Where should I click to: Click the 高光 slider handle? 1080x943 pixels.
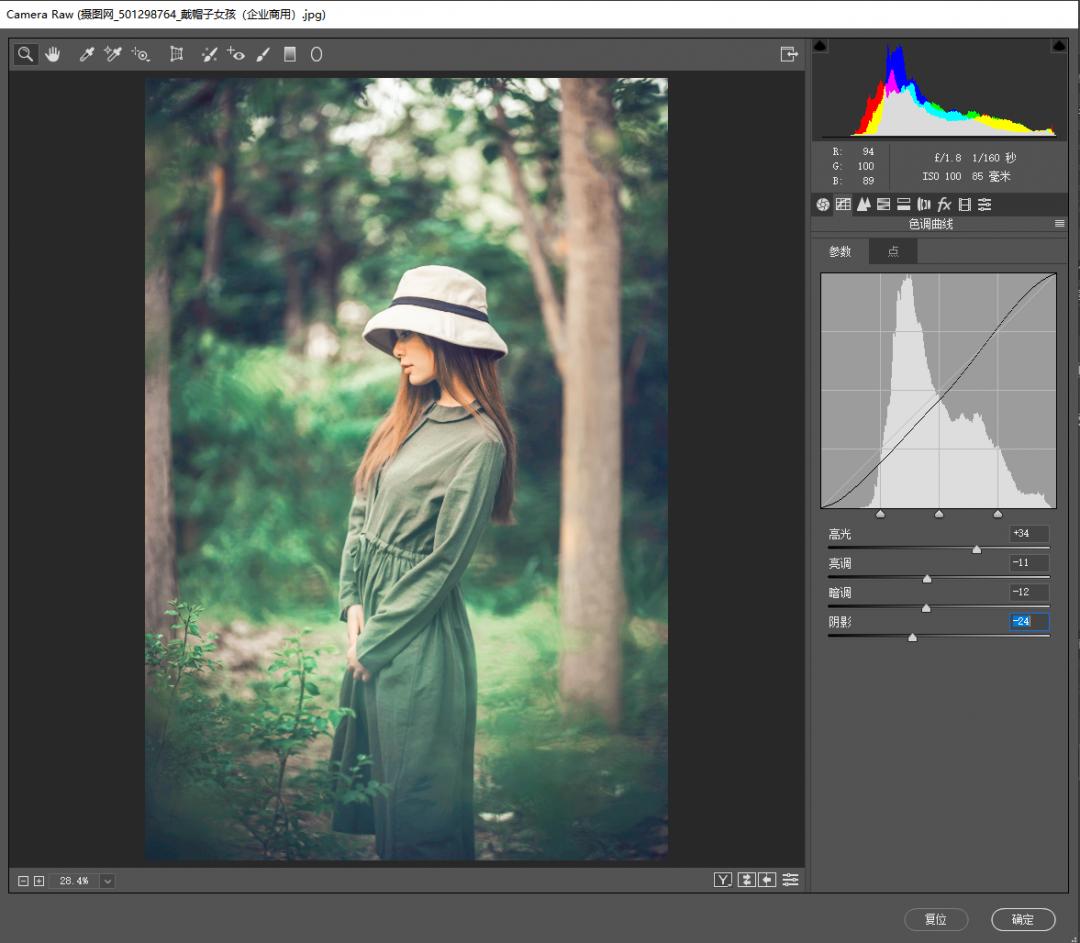coord(977,549)
